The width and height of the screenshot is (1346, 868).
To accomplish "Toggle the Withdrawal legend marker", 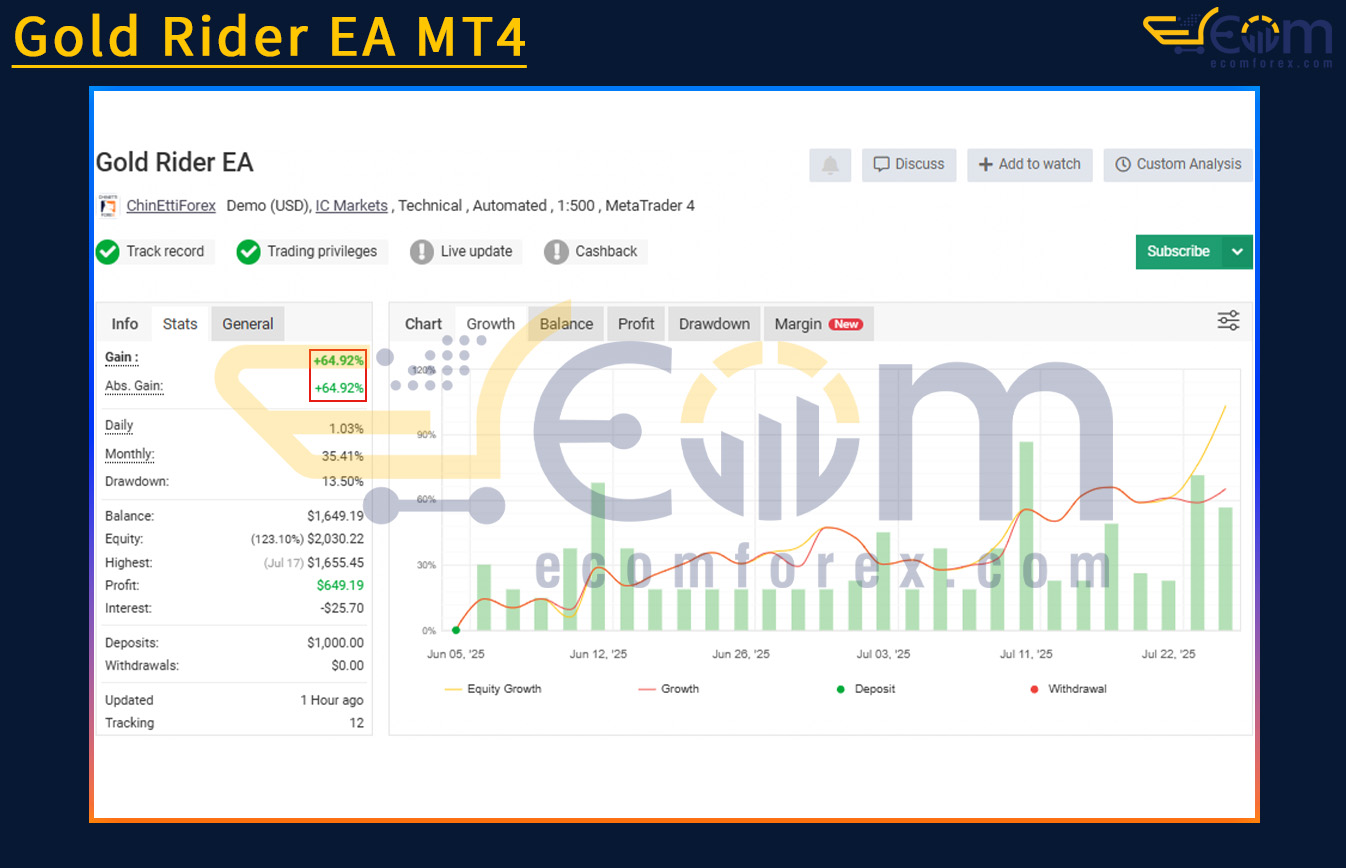I will (x=1068, y=689).
